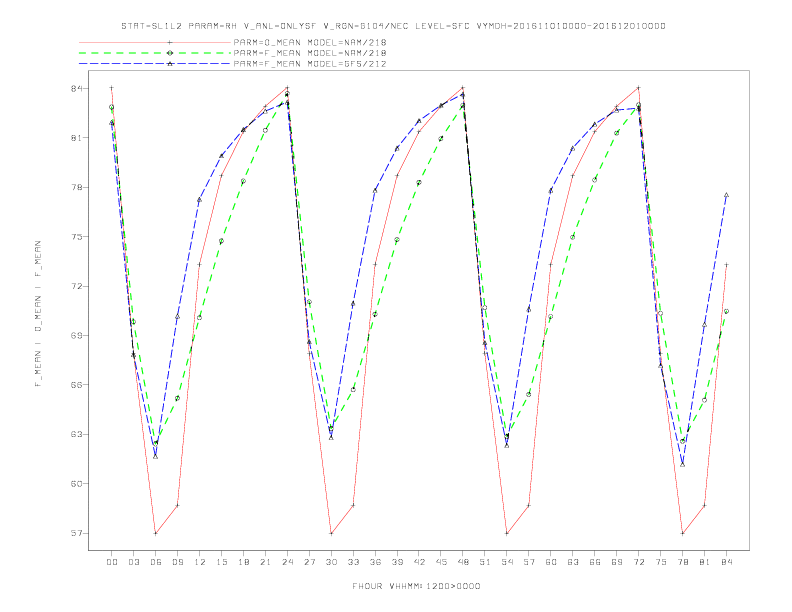Viewport: 792px width, 612px height.
Task: Click red O_MEAN minimum point at hour 06
Action: coord(156,533)
